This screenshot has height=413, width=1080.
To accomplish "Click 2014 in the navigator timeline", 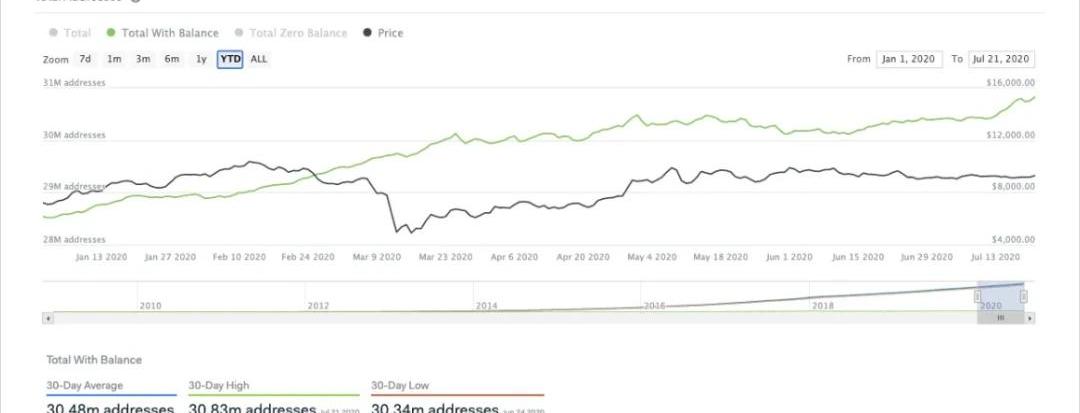I will tap(486, 305).
